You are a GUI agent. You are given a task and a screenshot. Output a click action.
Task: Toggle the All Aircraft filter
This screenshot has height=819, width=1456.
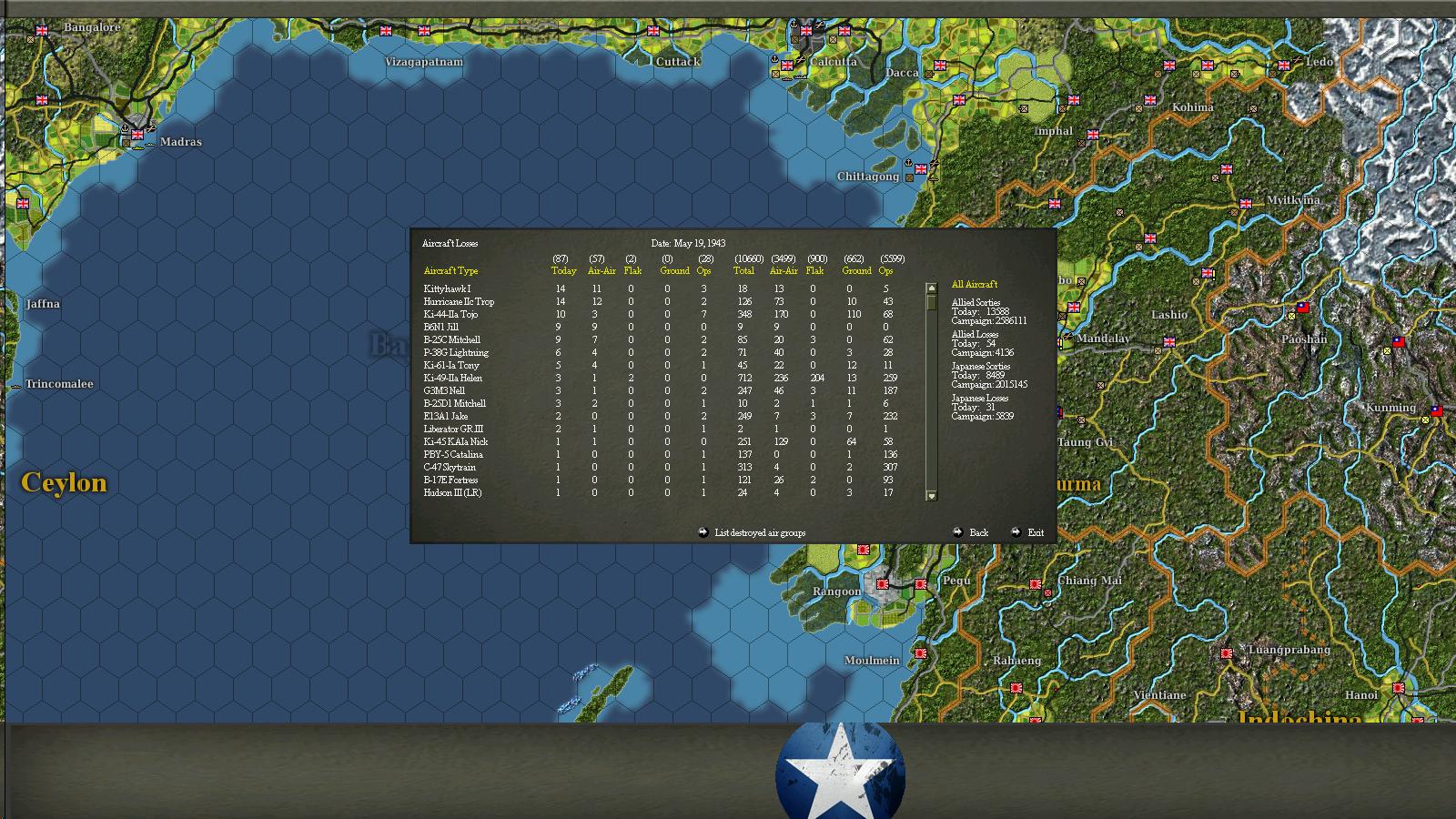(975, 285)
